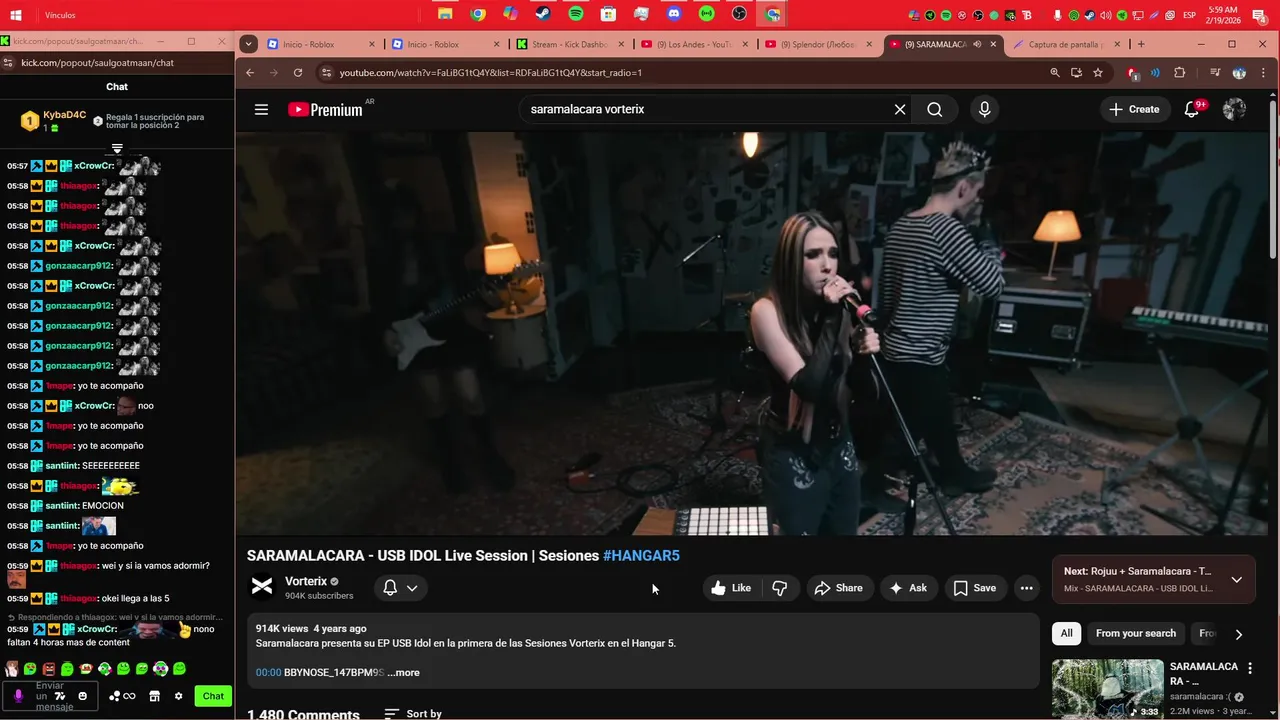The width and height of the screenshot is (1280, 720).
Task: Run search with the magnifier button
Action: (x=935, y=110)
